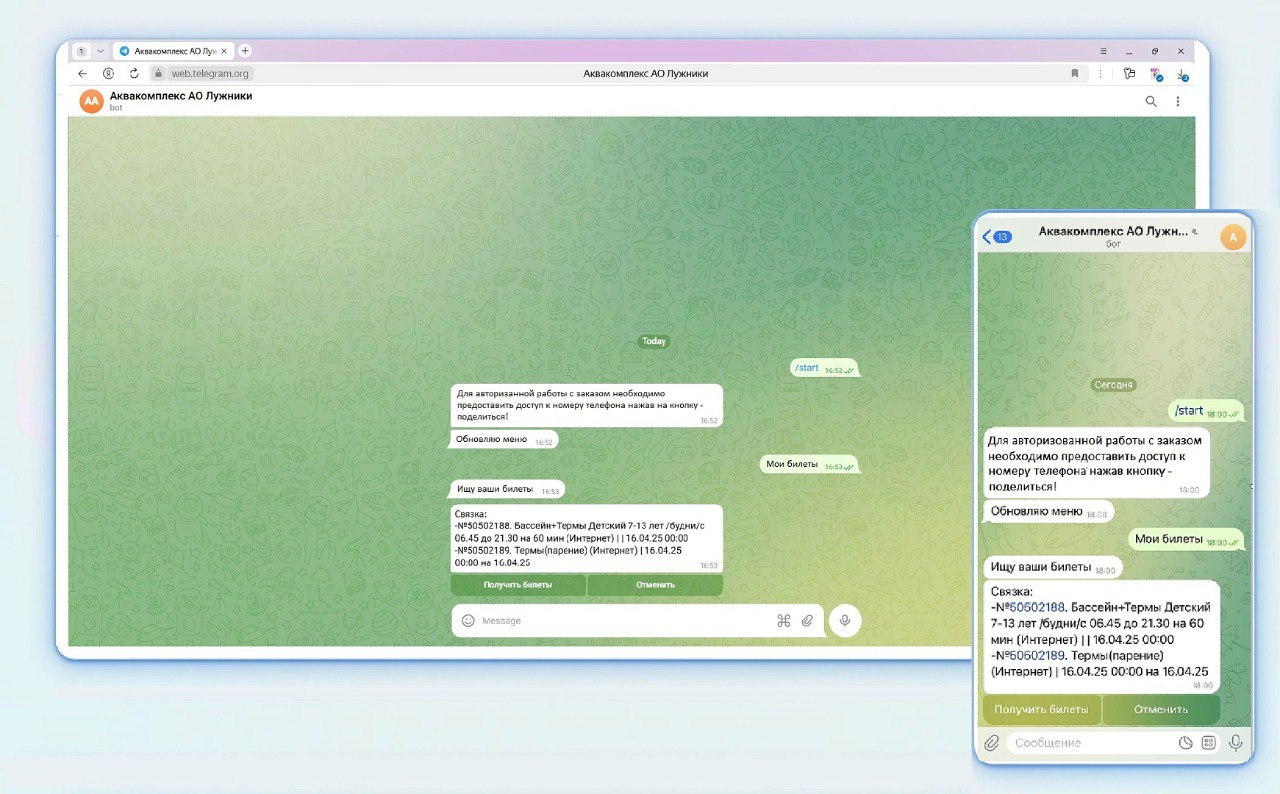Click the Мои билеты message in web chat
The image size is (1280, 794).
click(809, 465)
